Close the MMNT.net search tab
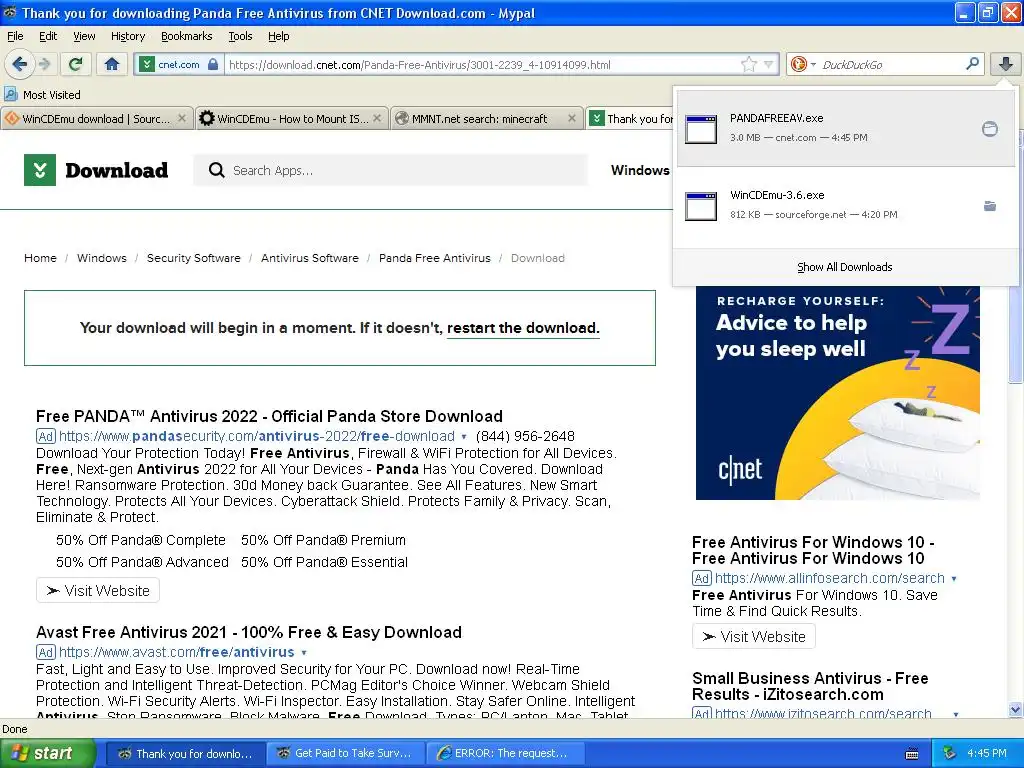 pos(572,118)
